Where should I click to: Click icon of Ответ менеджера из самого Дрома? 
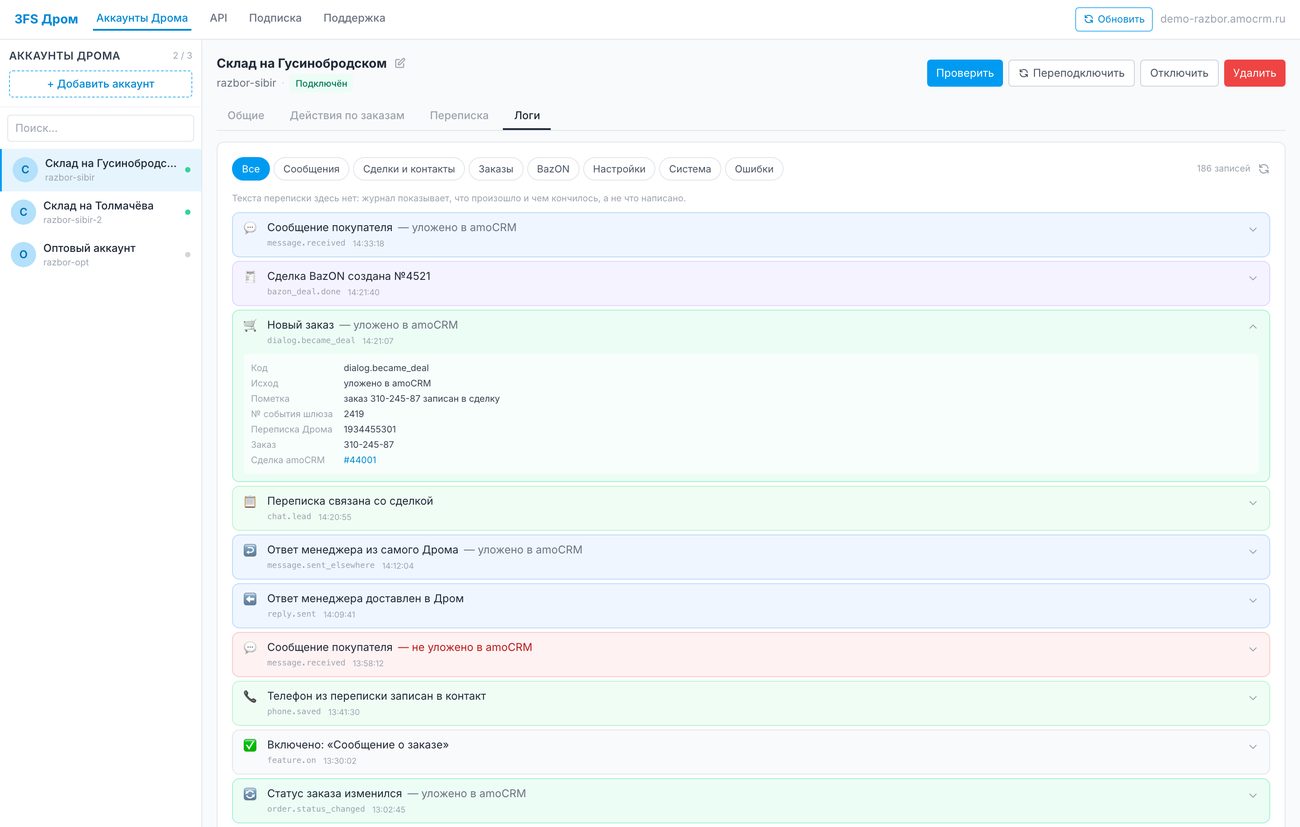coord(250,551)
